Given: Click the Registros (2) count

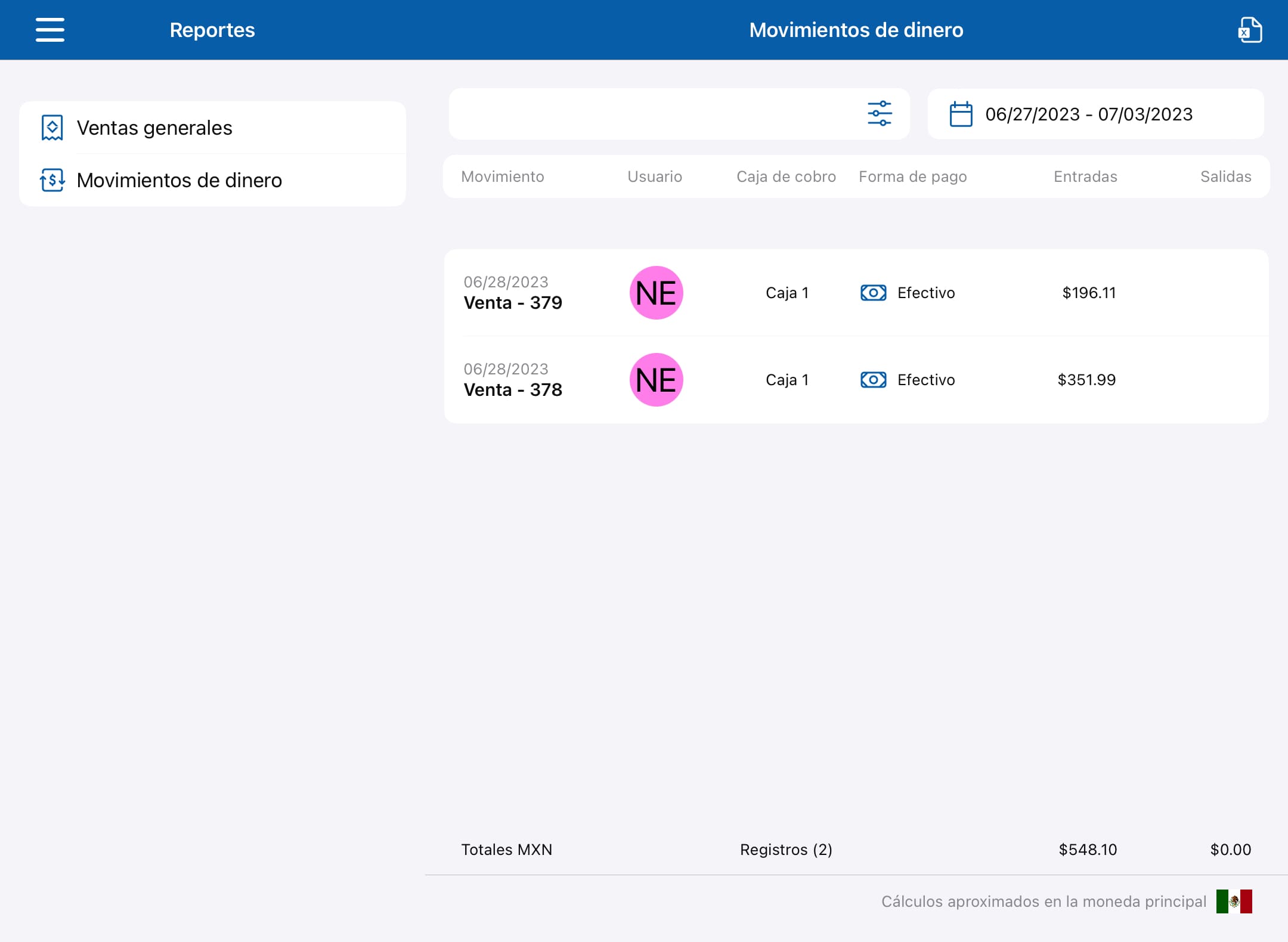Looking at the screenshot, I should (x=786, y=850).
